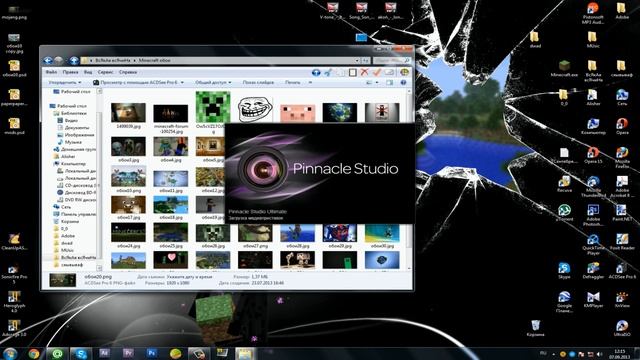The width and height of the screenshot is (640, 360).
Task: Open uTorrent desktop shortcut
Action: (x=564, y=213)
